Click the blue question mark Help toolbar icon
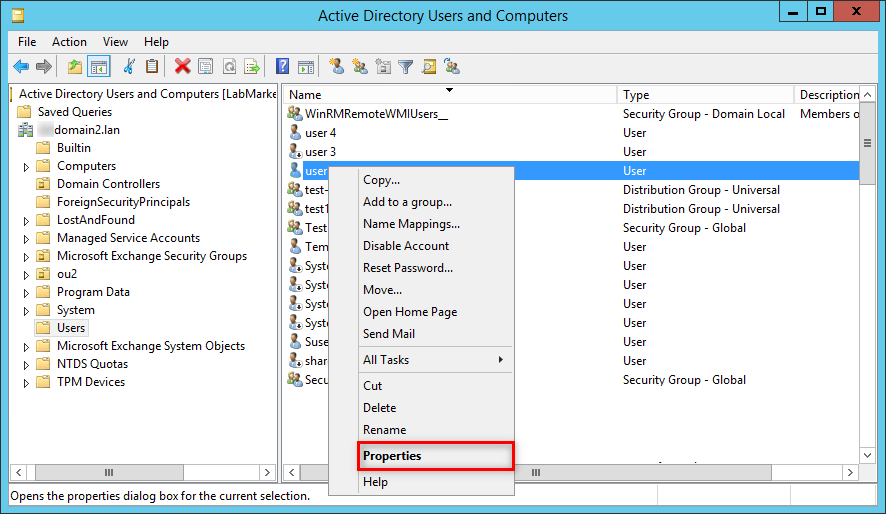 (283, 67)
